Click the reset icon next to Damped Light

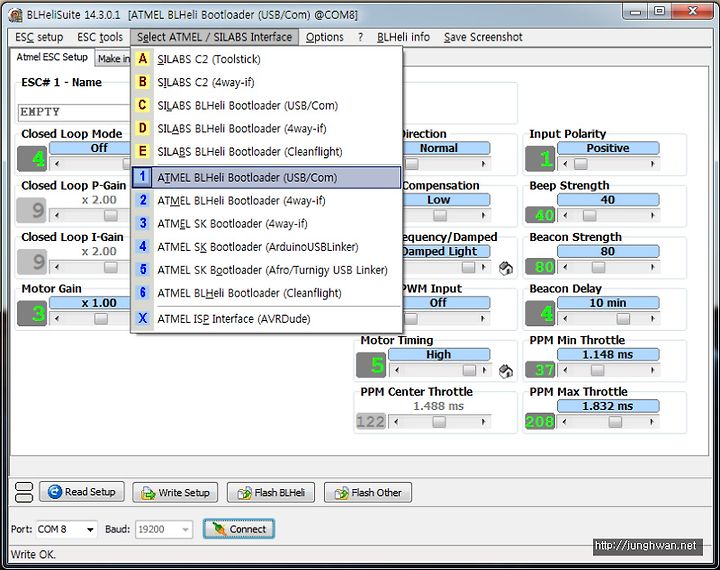[506, 268]
